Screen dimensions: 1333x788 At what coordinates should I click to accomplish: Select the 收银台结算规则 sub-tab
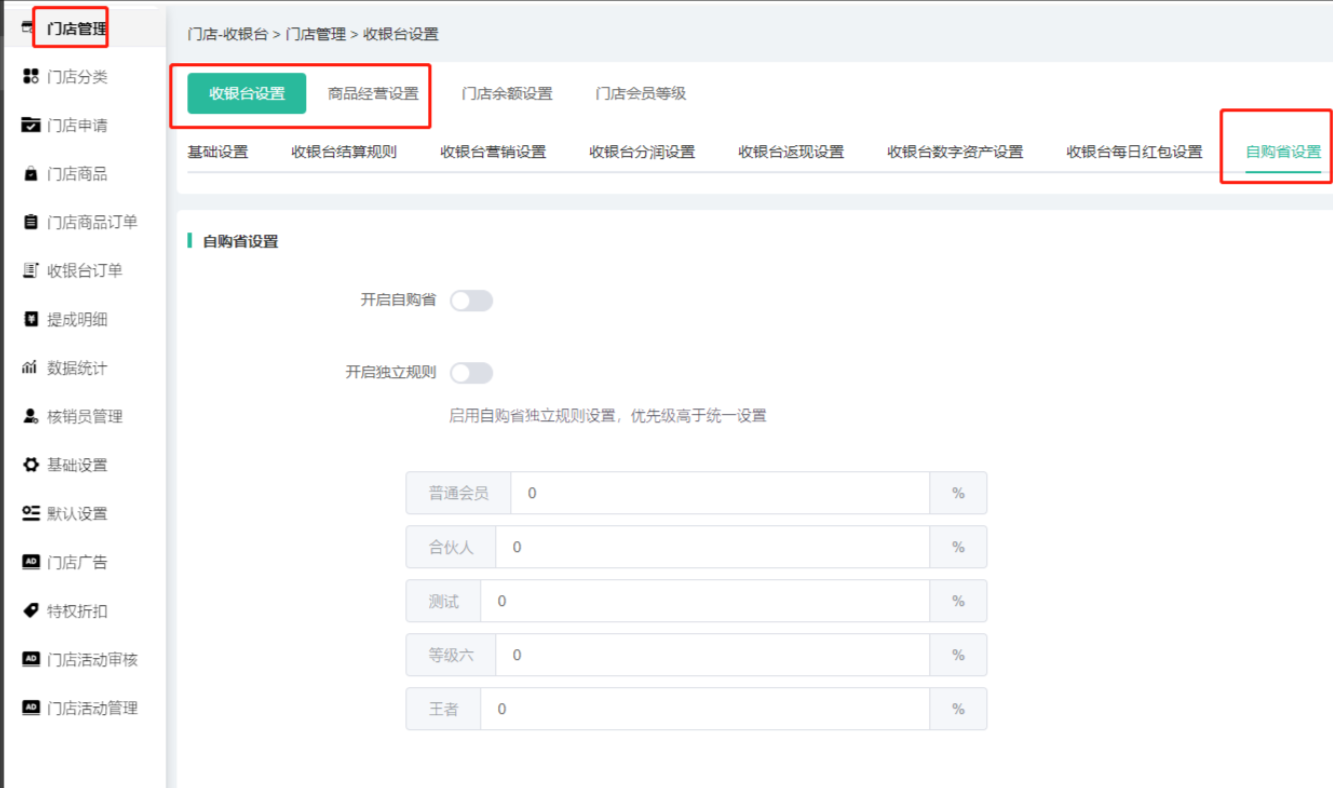tap(344, 152)
